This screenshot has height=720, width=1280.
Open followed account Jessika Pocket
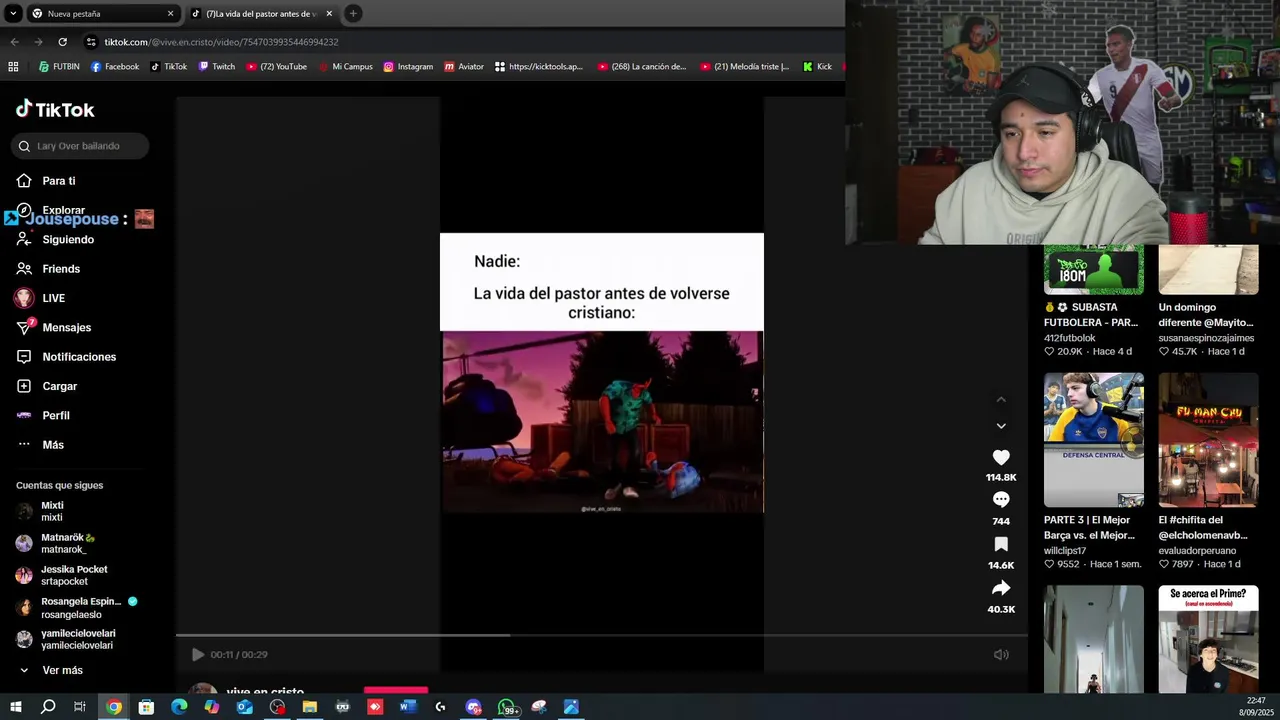[62, 575]
